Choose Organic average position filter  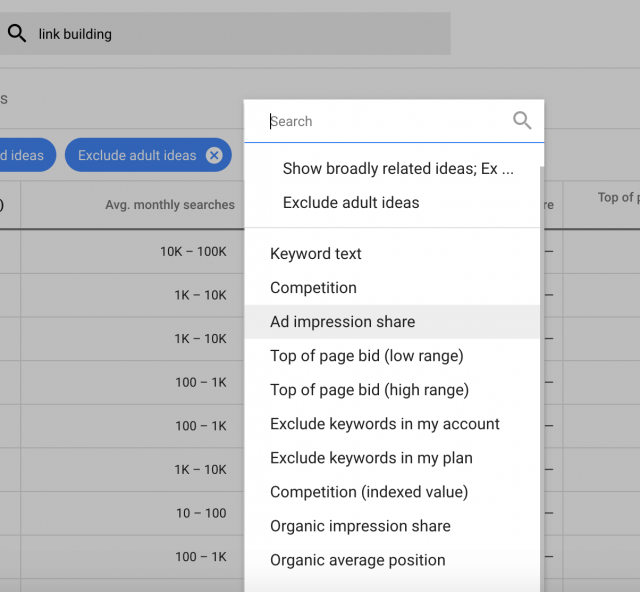click(357, 560)
